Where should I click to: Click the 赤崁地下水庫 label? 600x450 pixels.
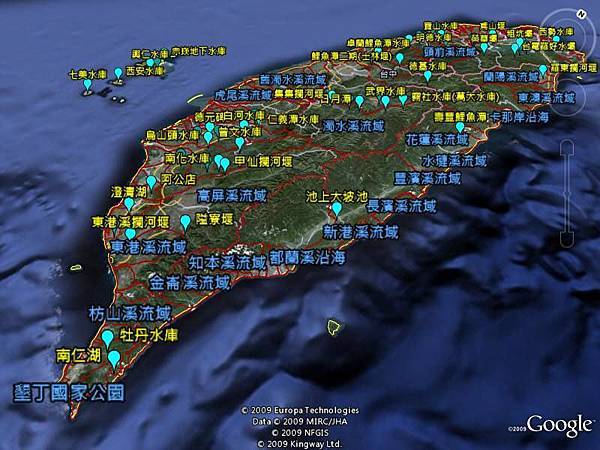tap(198, 51)
